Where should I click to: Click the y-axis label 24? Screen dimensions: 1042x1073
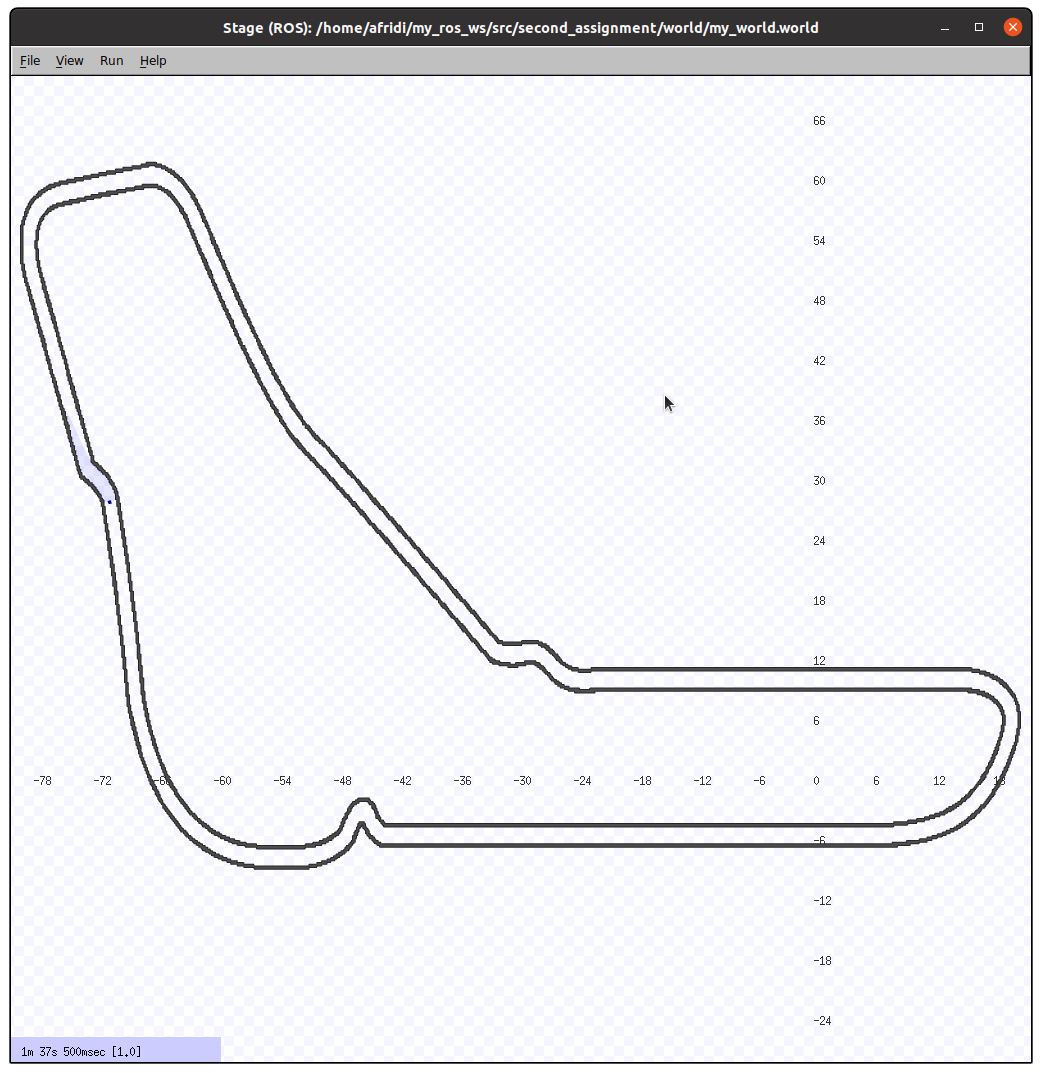(819, 541)
